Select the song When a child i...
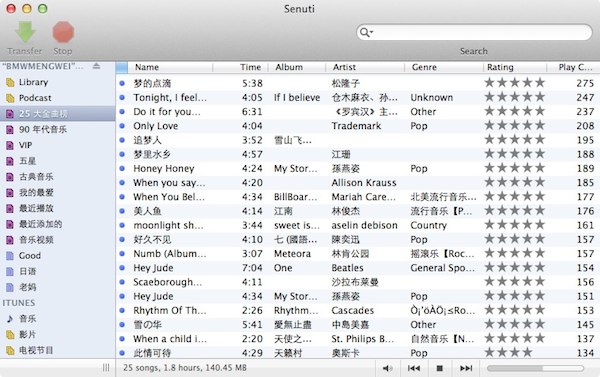 coord(170,339)
